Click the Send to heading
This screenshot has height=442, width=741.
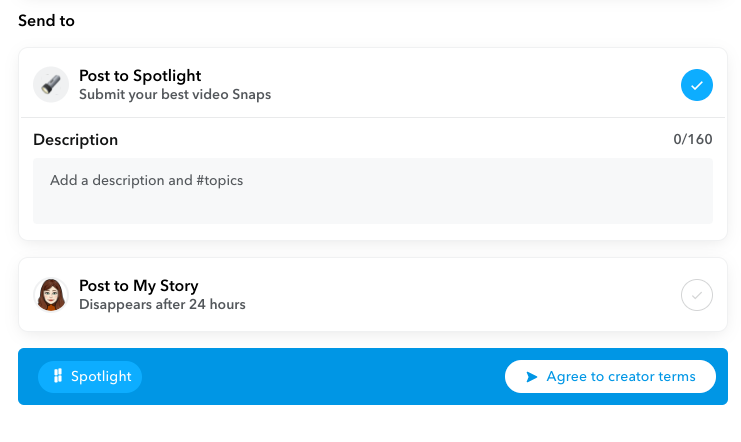[x=46, y=20]
